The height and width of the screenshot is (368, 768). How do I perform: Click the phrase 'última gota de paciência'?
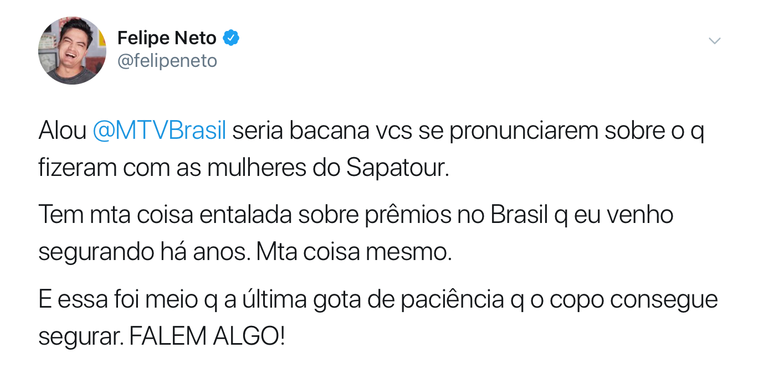tap(374, 301)
